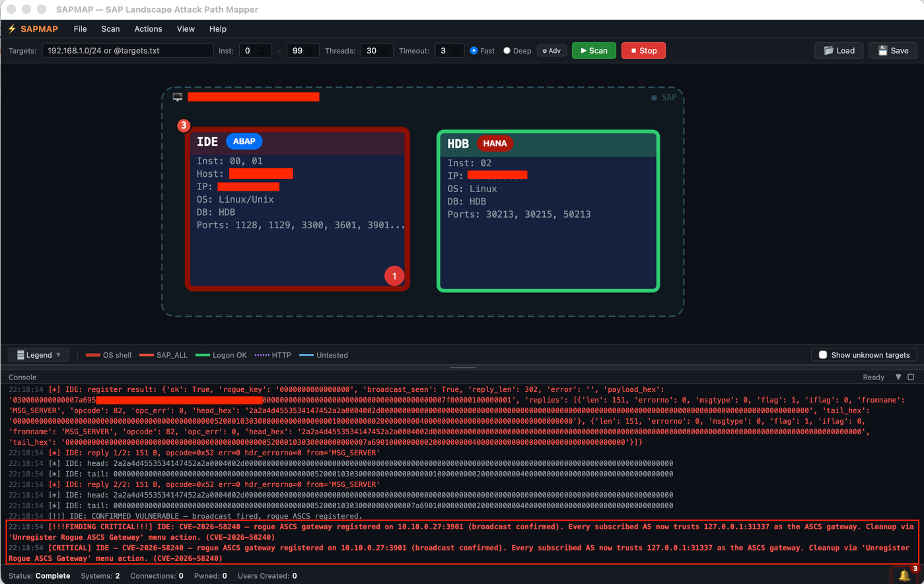
Task: Click the red badge 3 on IDE node
Action: click(x=184, y=125)
